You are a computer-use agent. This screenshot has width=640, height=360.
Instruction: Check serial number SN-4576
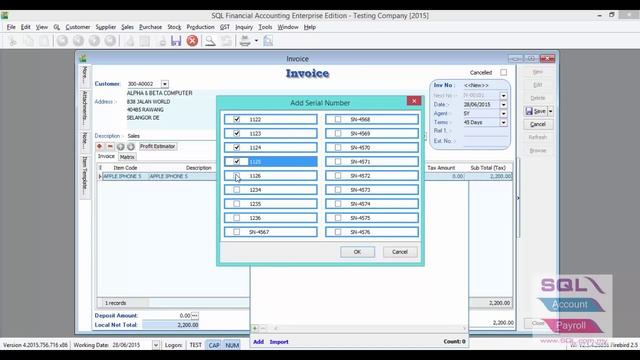point(338,232)
